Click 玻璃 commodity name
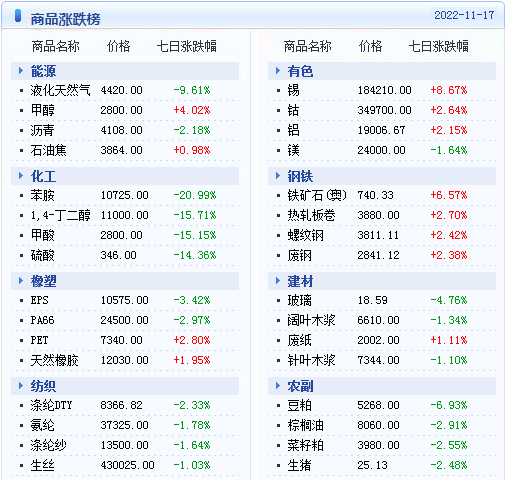Image resolution: width=506 pixels, height=480 pixels. (299, 300)
